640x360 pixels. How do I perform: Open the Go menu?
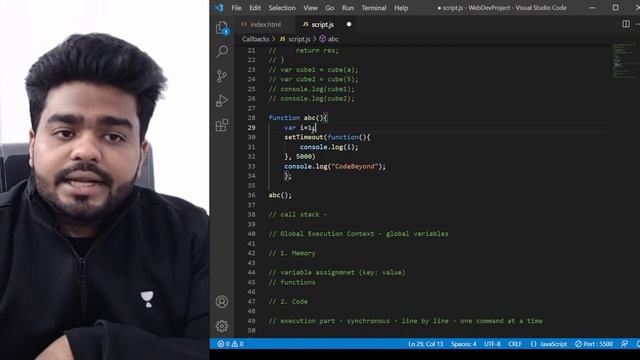coord(330,8)
